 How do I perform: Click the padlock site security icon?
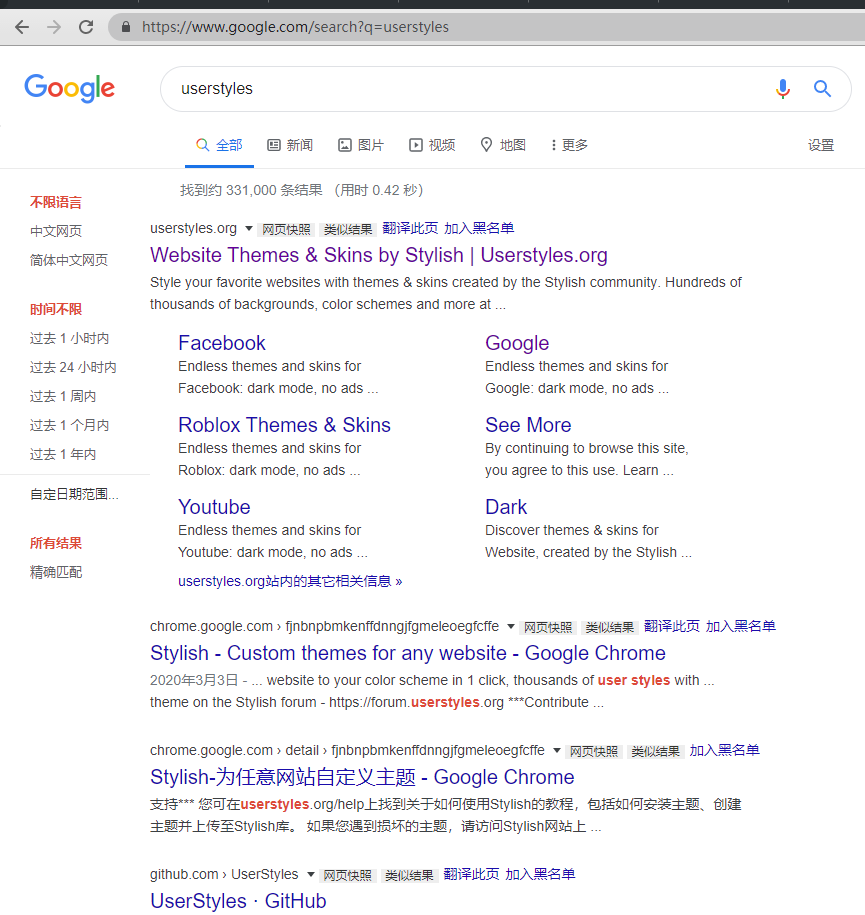125,27
